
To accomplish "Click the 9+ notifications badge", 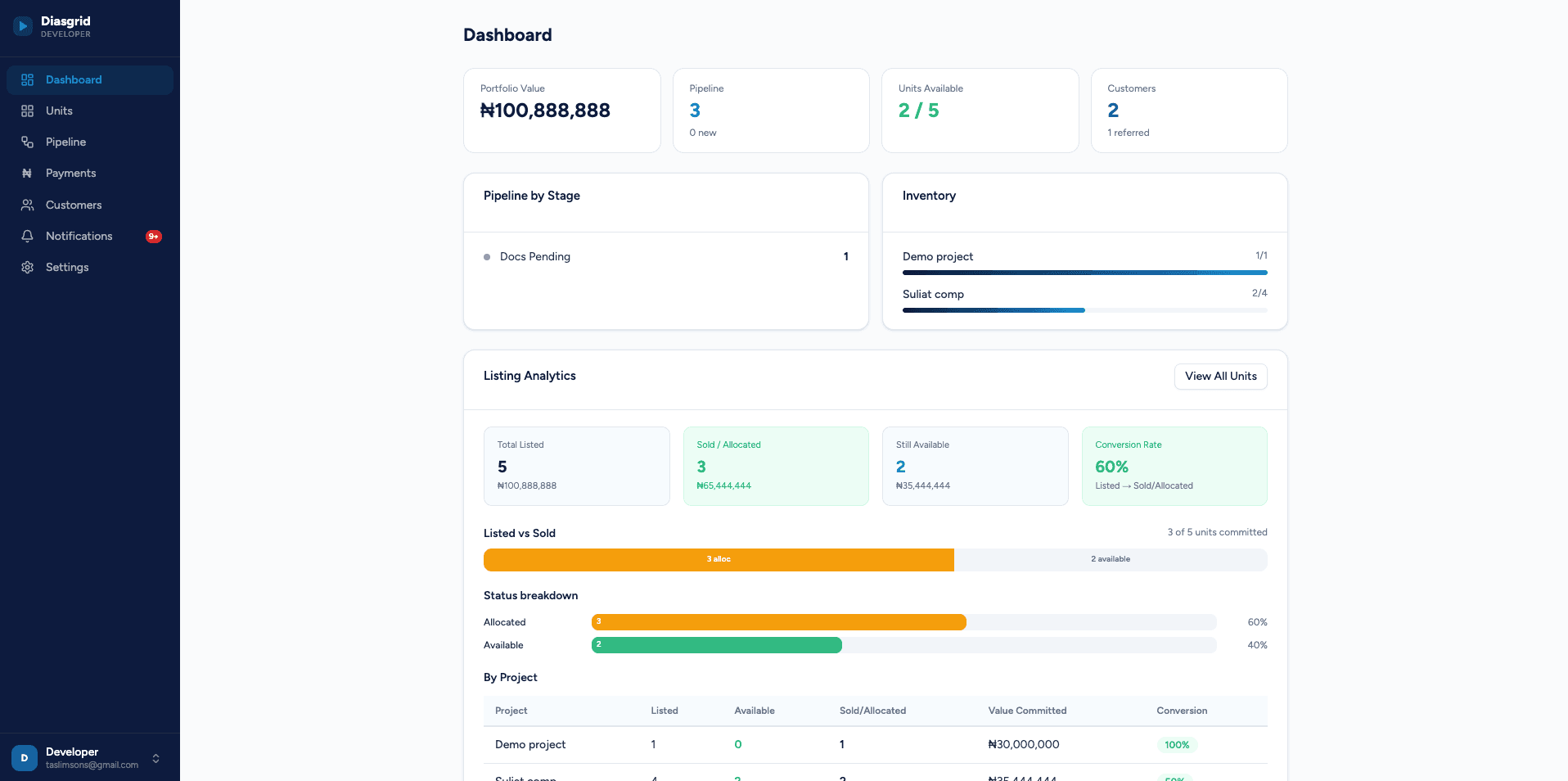I will tap(154, 237).
